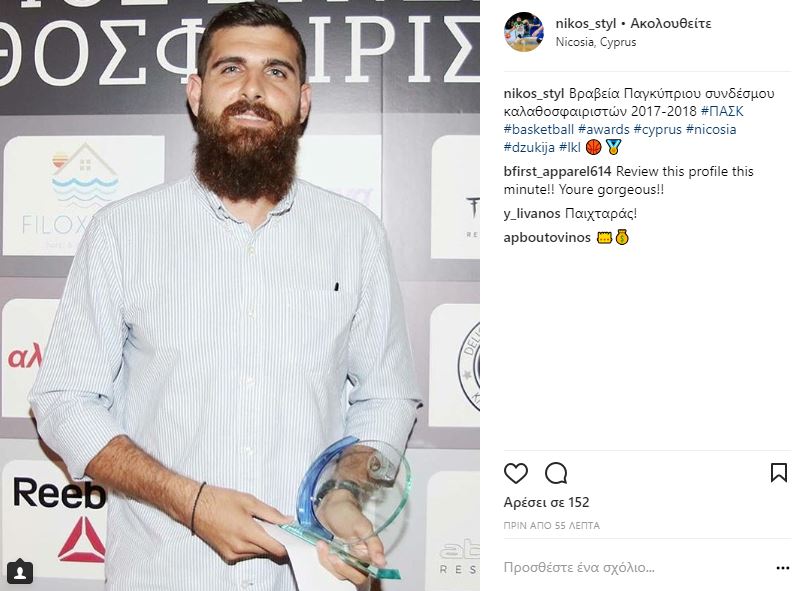Open the #basketball hashtag
The height and width of the screenshot is (591, 812).
[x=539, y=129]
